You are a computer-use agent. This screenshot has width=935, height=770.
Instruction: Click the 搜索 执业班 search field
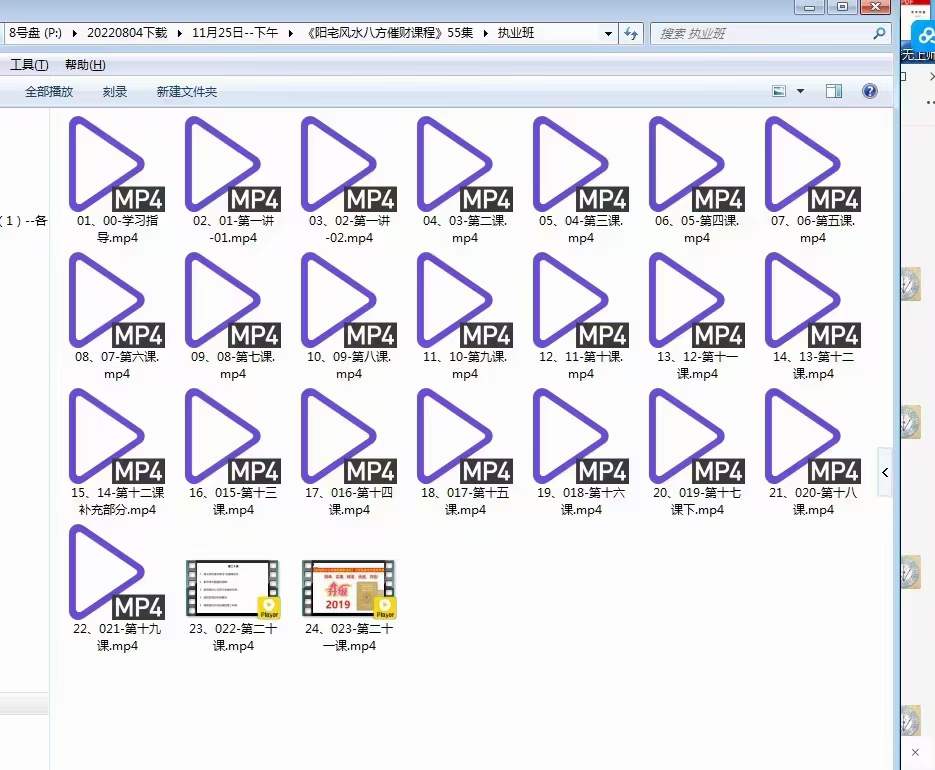click(x=760, y=33)
